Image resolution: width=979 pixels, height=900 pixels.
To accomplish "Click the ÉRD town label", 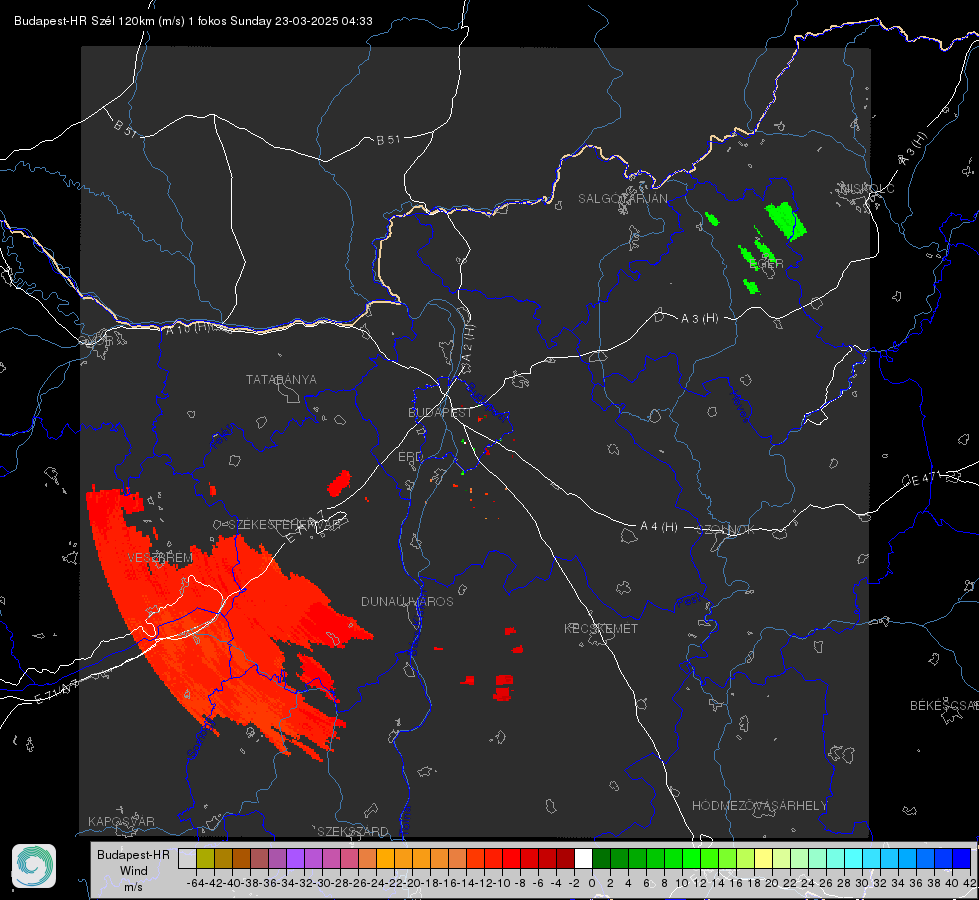I will [410, 457].
